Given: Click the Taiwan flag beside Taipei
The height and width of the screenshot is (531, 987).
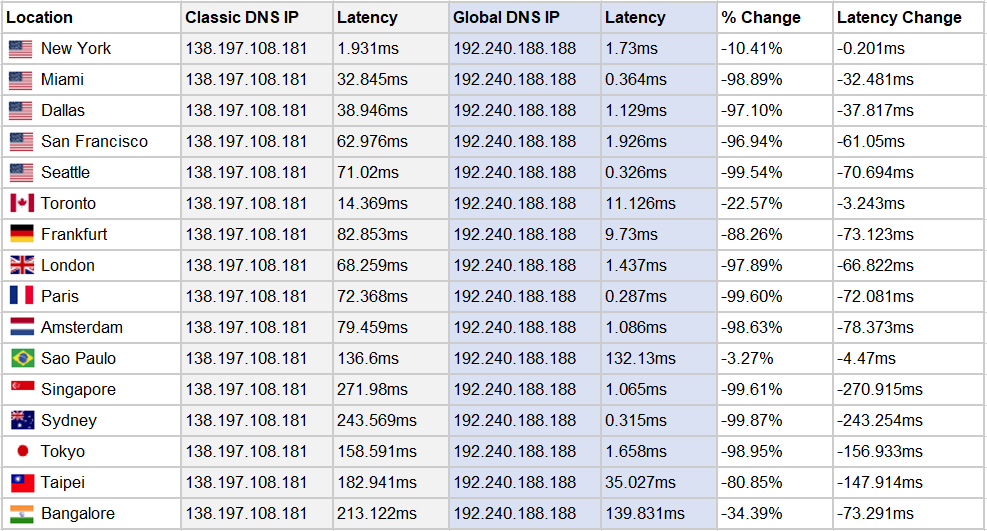Looking at the screenshot, I should tap(21, 483).
